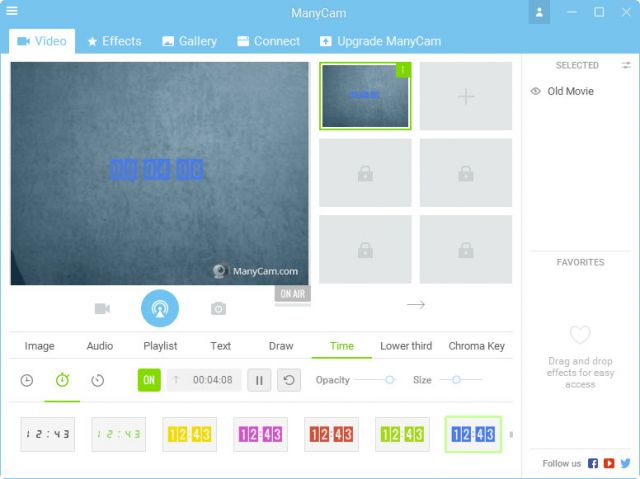Reset the stopwatch timer

[x=289, y=380]
